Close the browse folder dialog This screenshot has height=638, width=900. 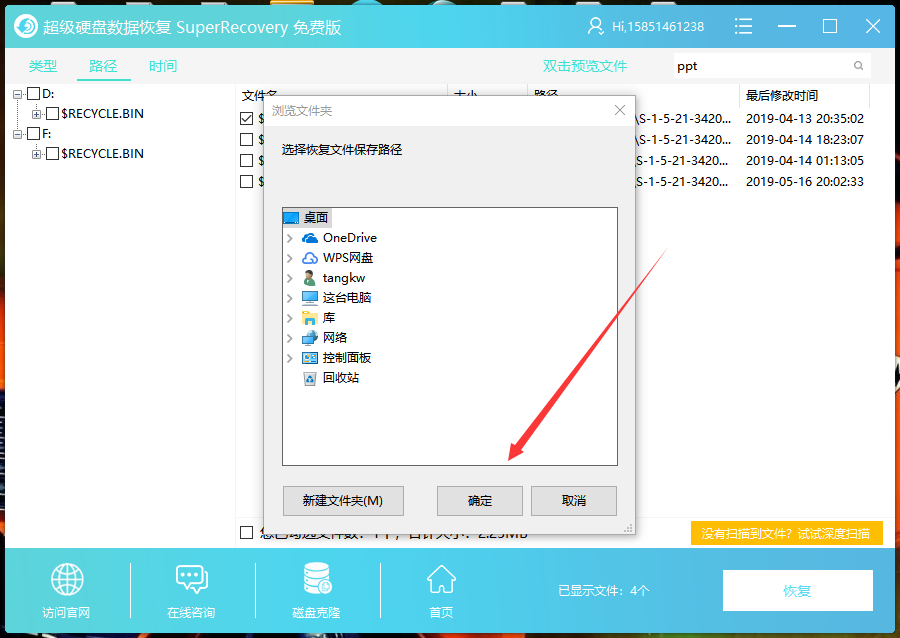(620, 110)
